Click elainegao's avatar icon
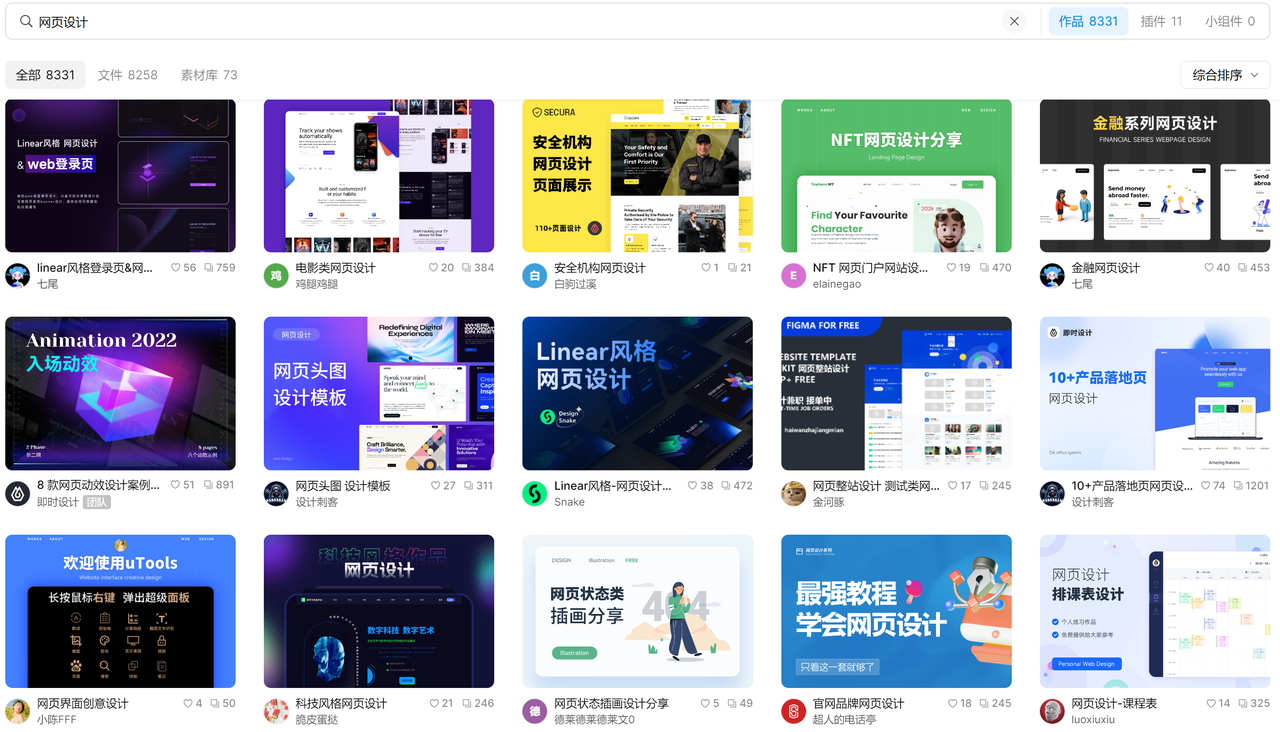Image resolution: width=1280 pixels, height=732 pixels. click(x=793, y=276)
